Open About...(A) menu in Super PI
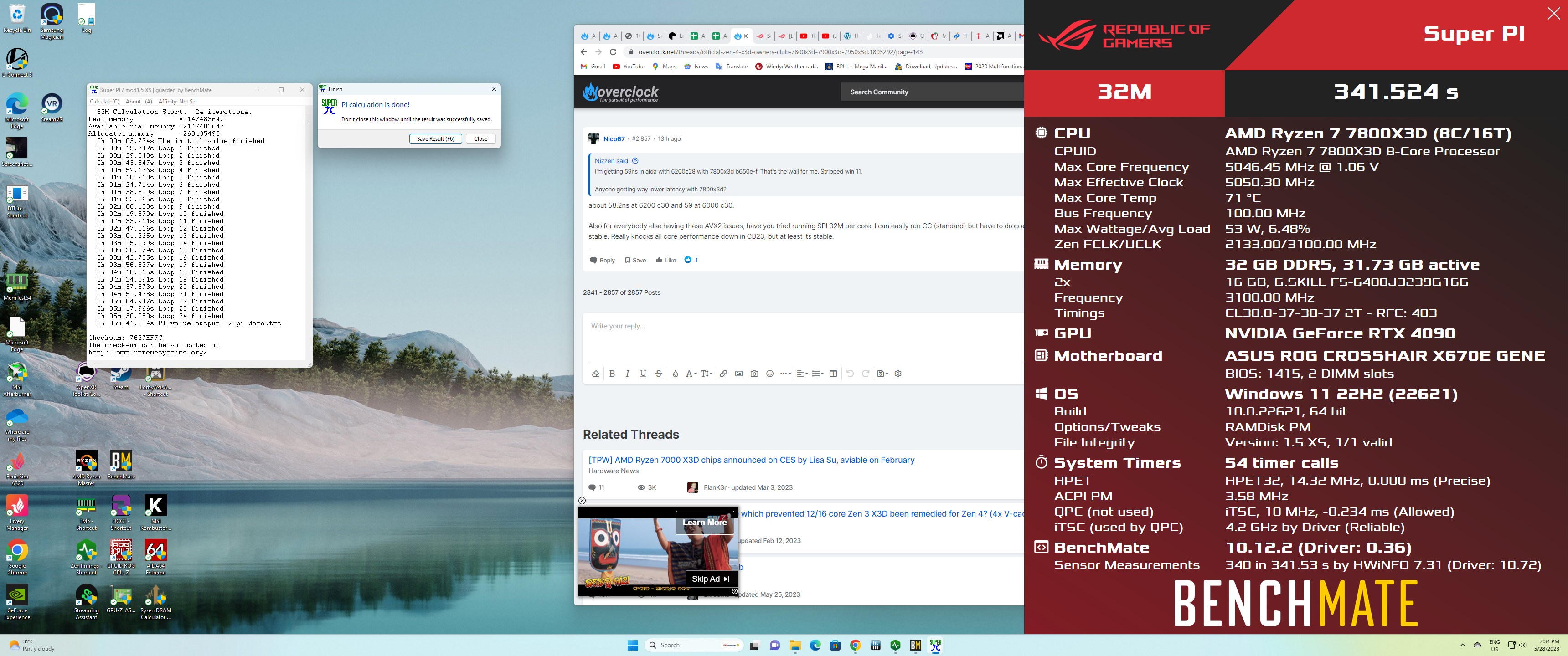The height and width of the screenshot is (656, 1568). pos(139,102)
